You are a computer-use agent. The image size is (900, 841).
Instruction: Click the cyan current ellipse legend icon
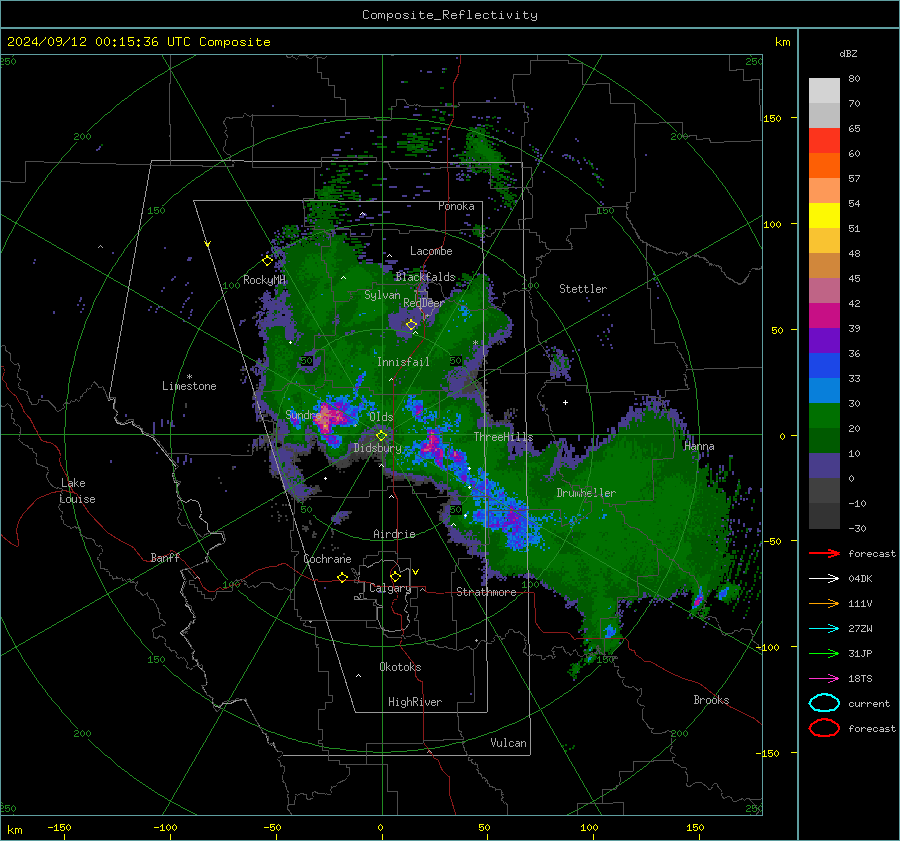(824, 703)
